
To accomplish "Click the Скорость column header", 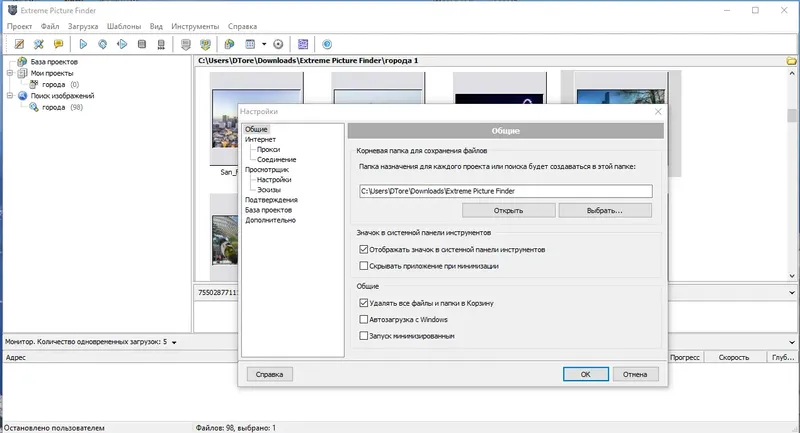I will click(735, 358).
